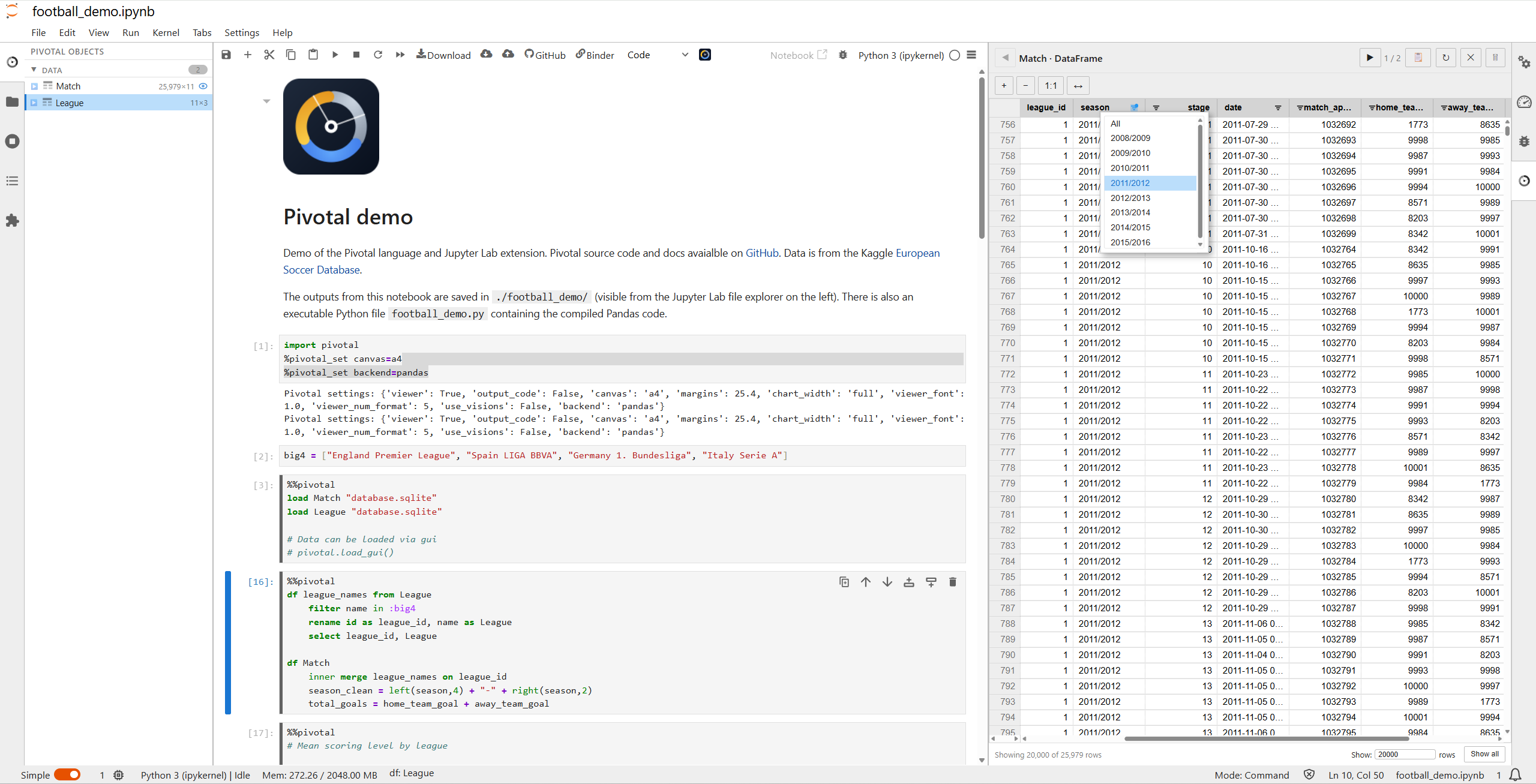Expand the Match dataframe tree item
Viewport: 1536px width, 784px height.
click(x=34, y=86)
